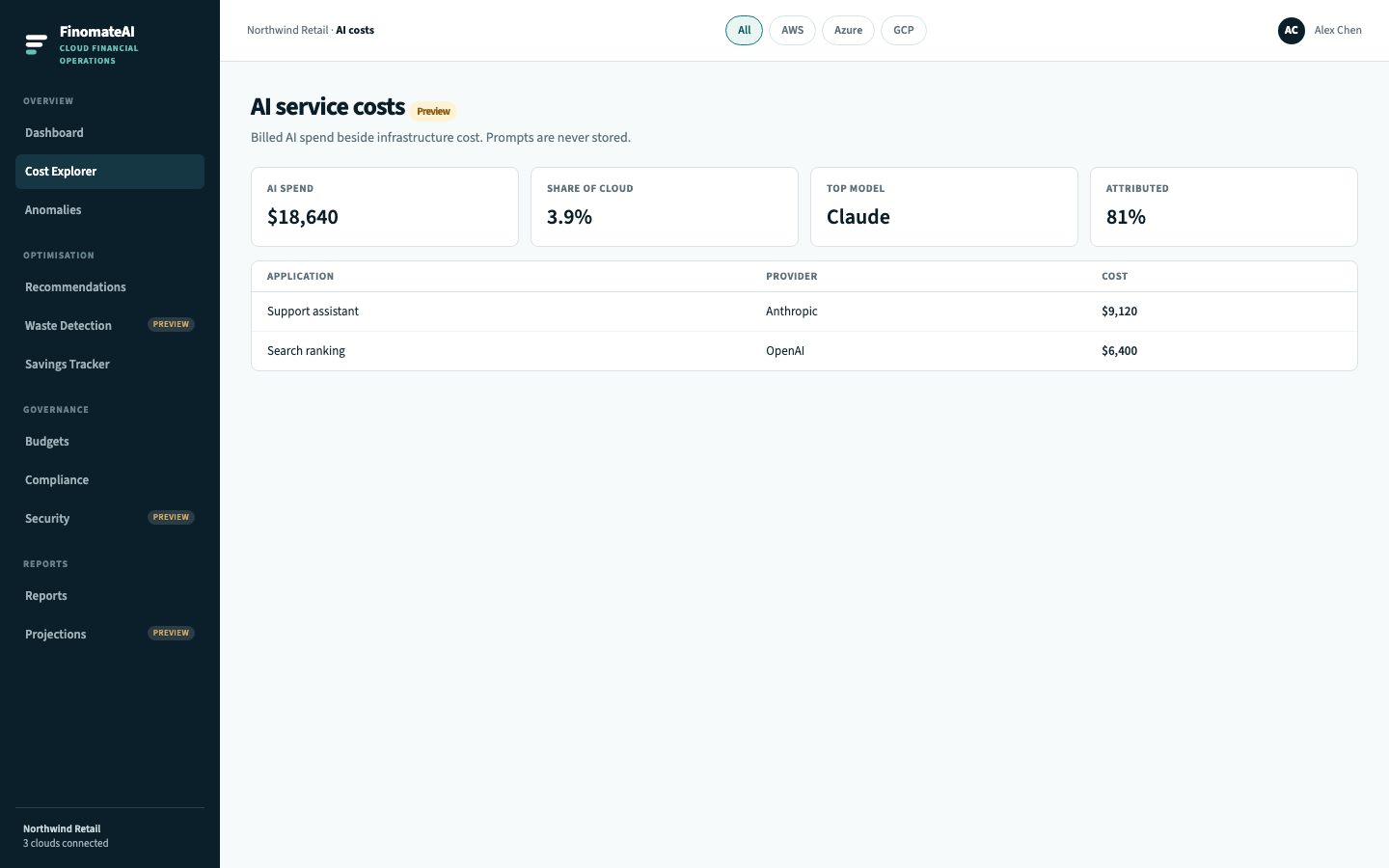Select the AI Spend $18,640 card
This screenshot has width=1389, height=868.
click(385, 207)
